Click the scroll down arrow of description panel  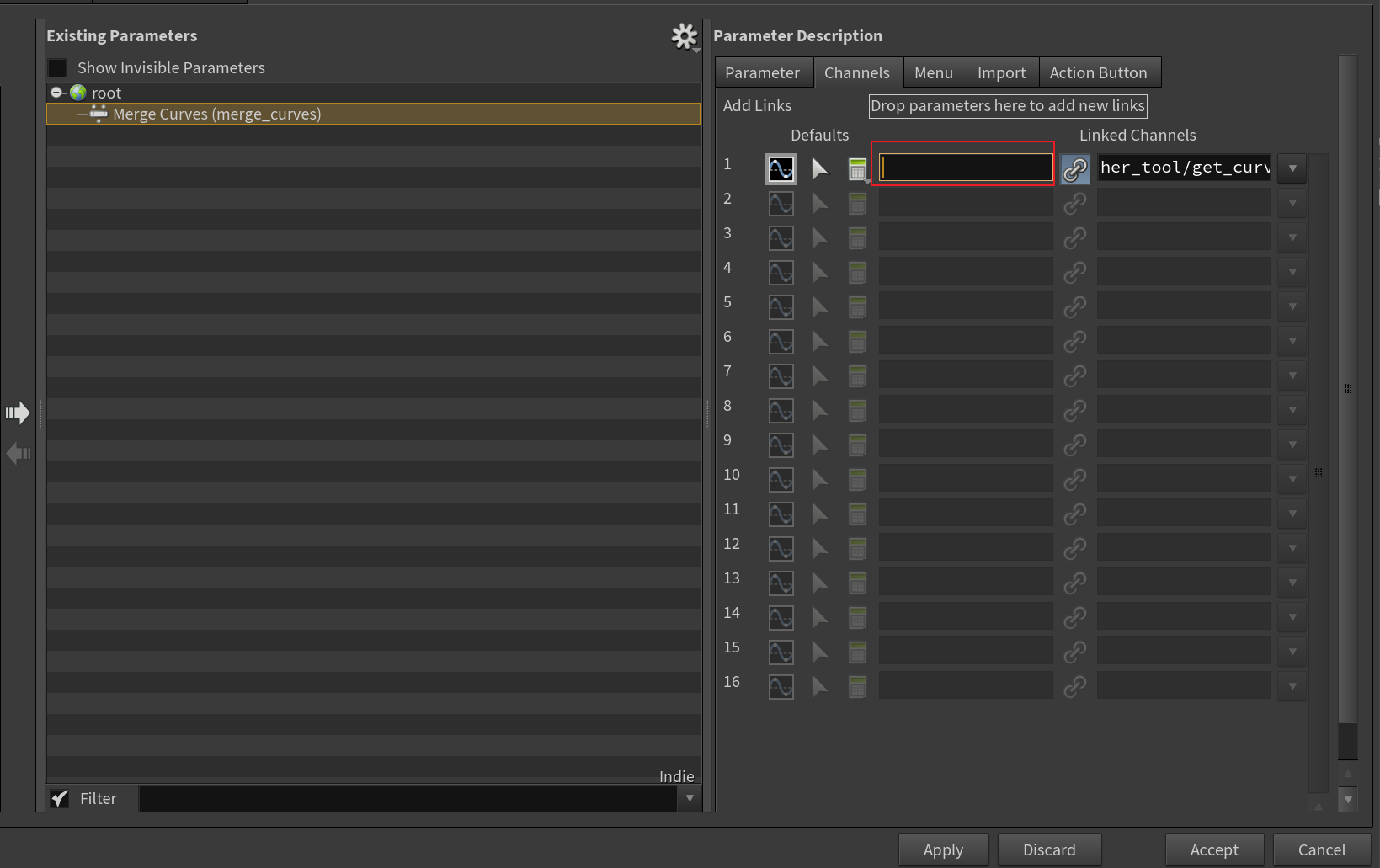pos(1348,799)
